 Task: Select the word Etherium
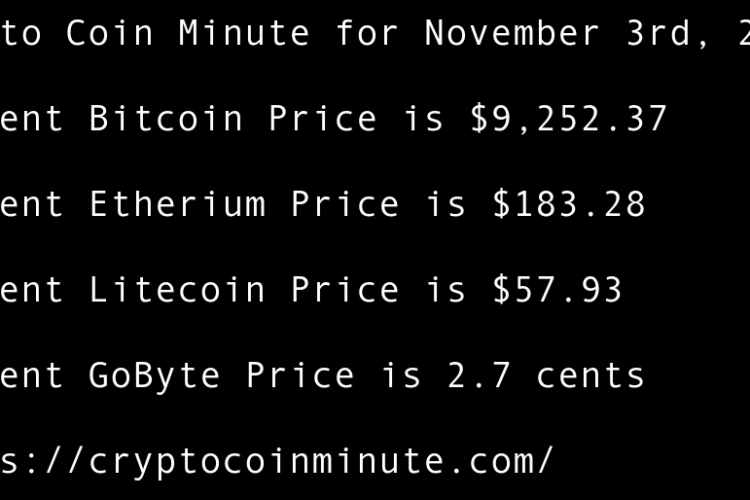tap(177, 205)
